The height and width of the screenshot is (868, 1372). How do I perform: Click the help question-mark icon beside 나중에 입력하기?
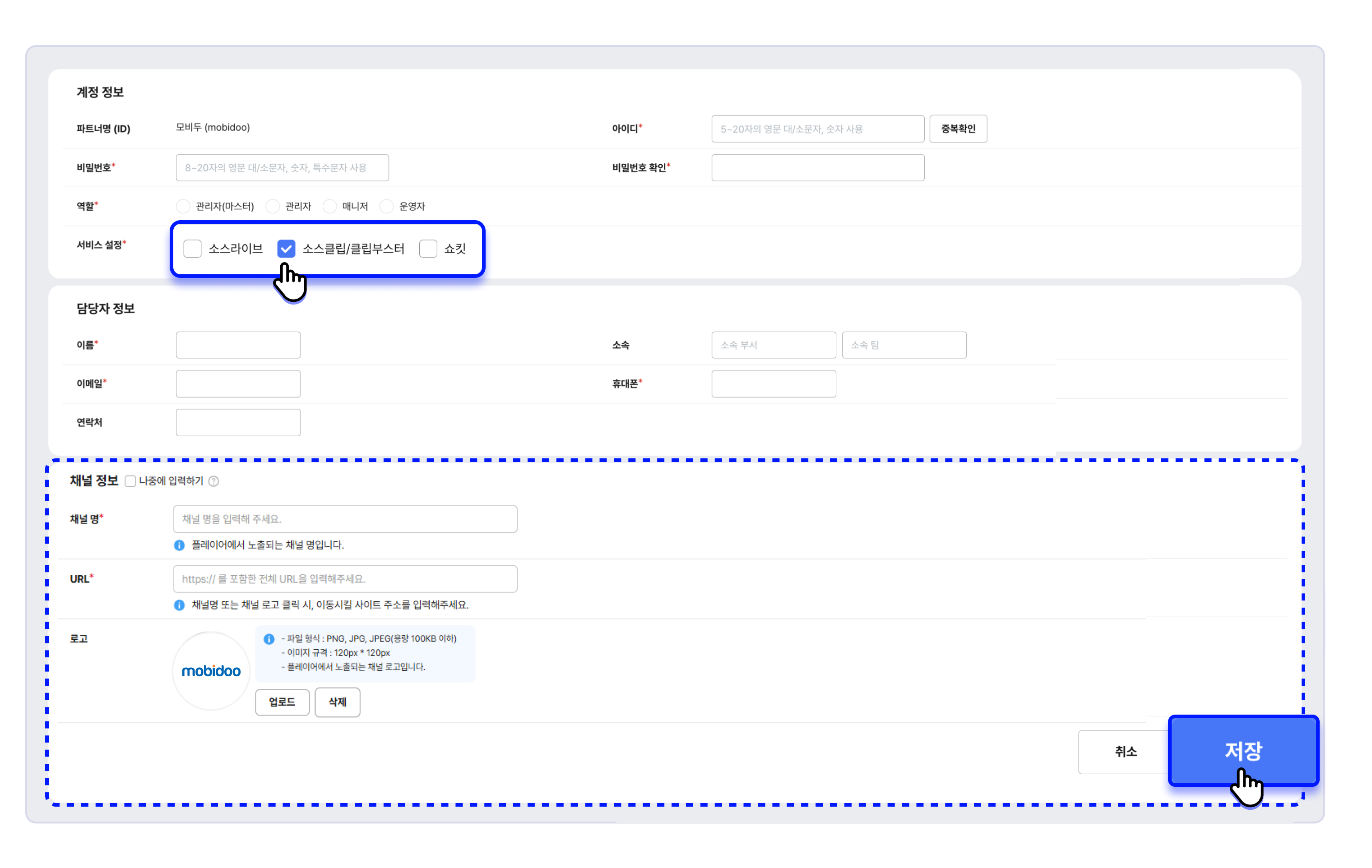pos(213,481)
